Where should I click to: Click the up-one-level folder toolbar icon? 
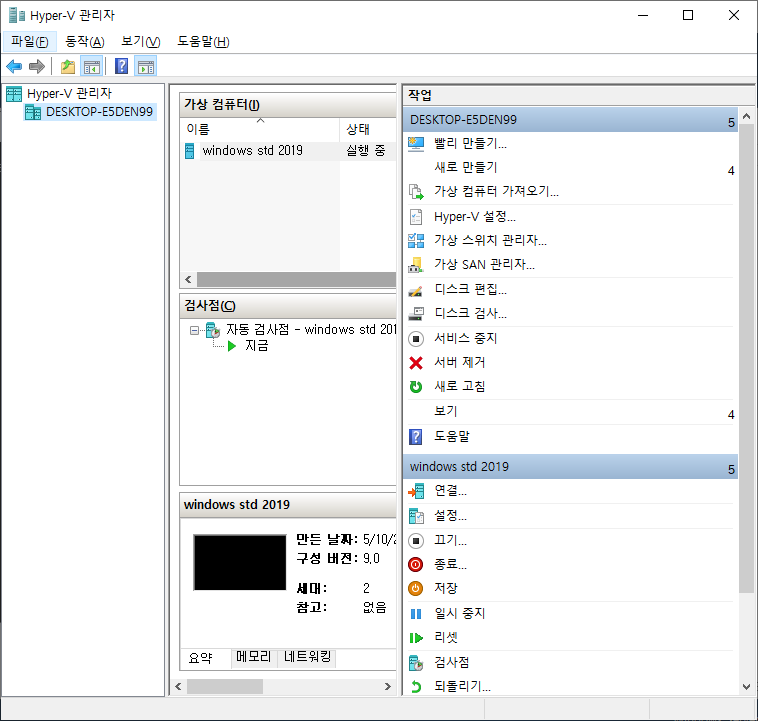68,66
